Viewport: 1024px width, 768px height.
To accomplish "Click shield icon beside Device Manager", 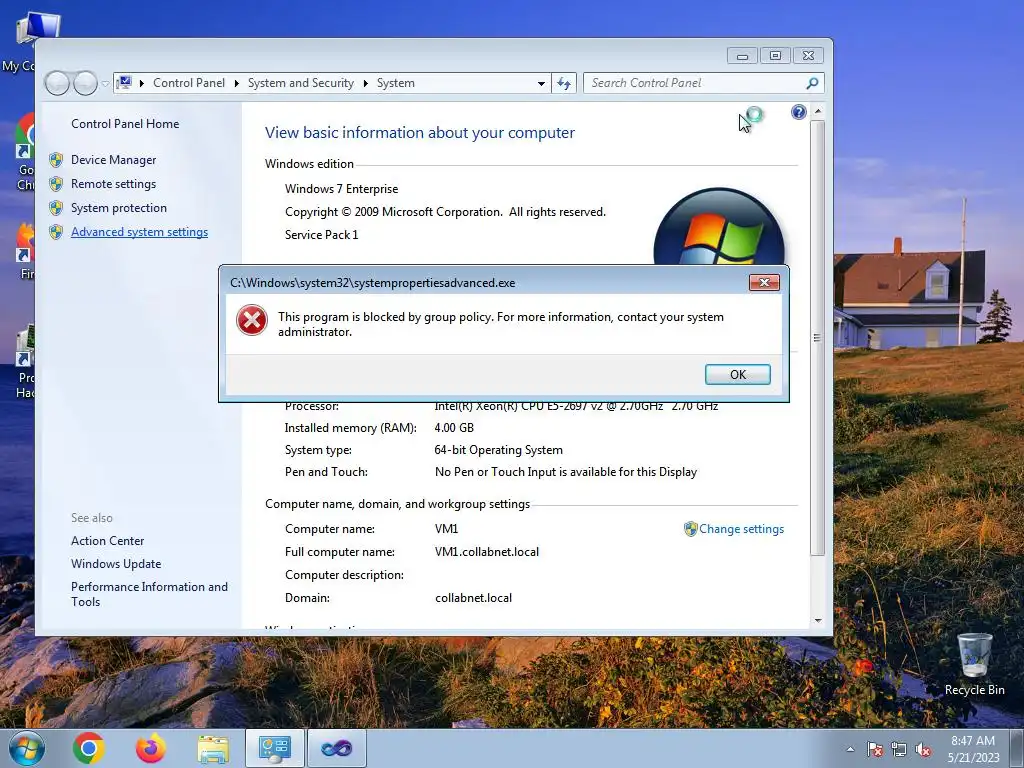I will coord(56,160).
